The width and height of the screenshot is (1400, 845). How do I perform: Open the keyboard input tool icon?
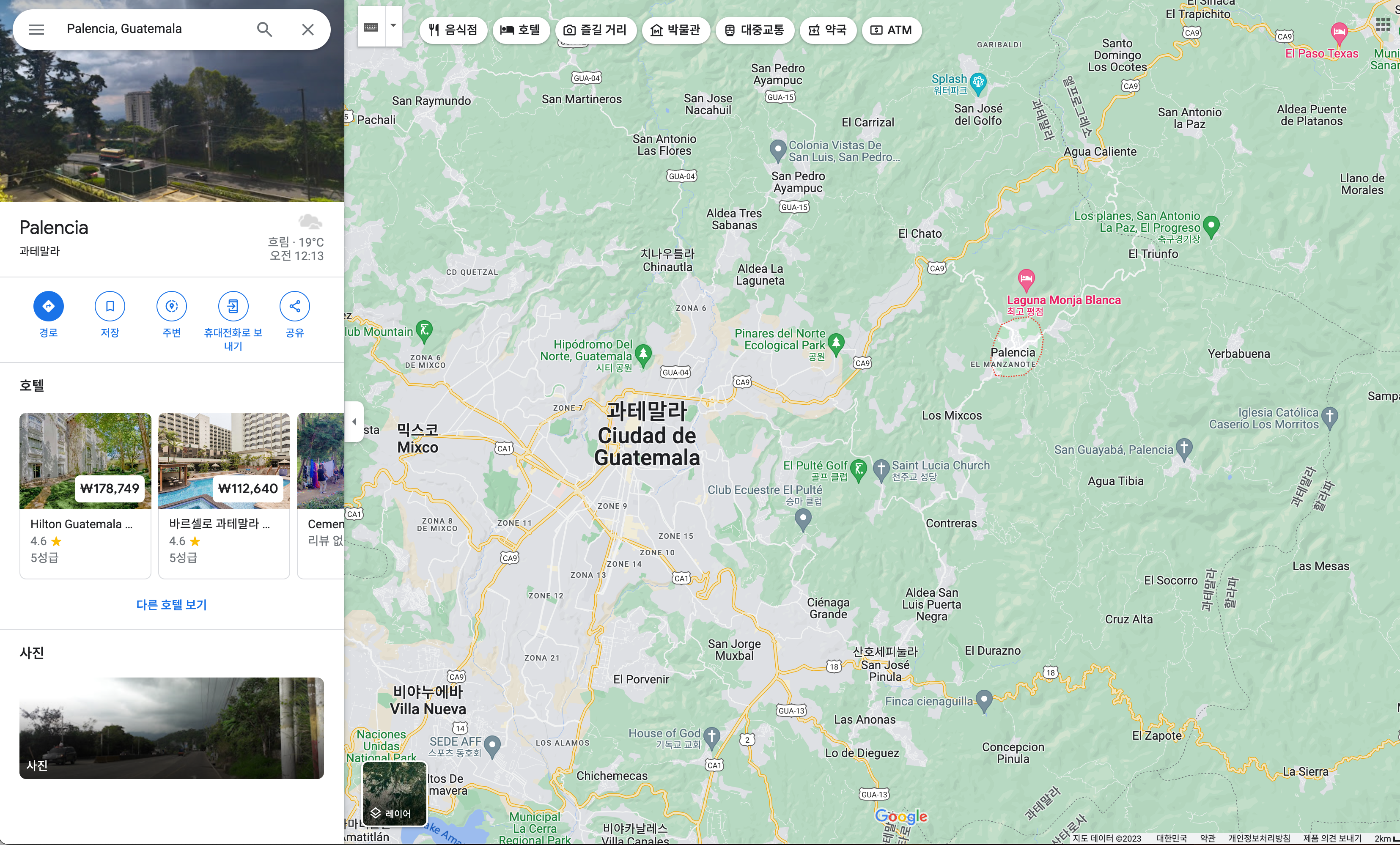(x=371, y=27)
